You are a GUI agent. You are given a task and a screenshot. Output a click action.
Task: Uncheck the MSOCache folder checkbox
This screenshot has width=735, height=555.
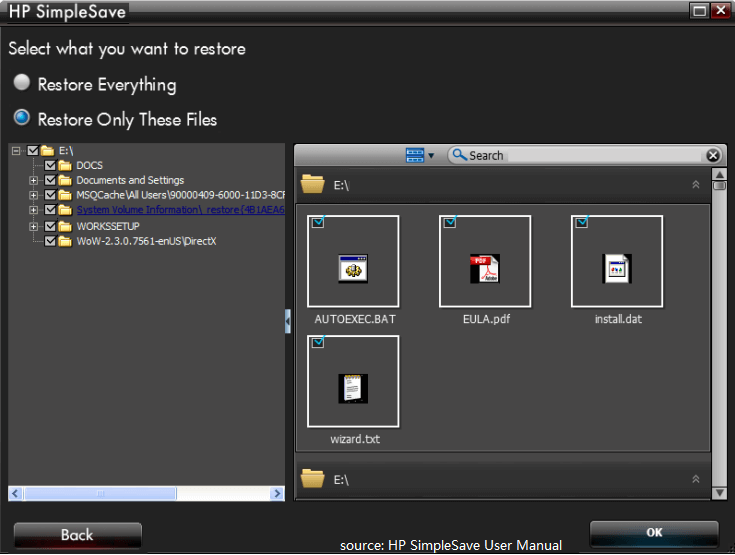coord(50,195)
